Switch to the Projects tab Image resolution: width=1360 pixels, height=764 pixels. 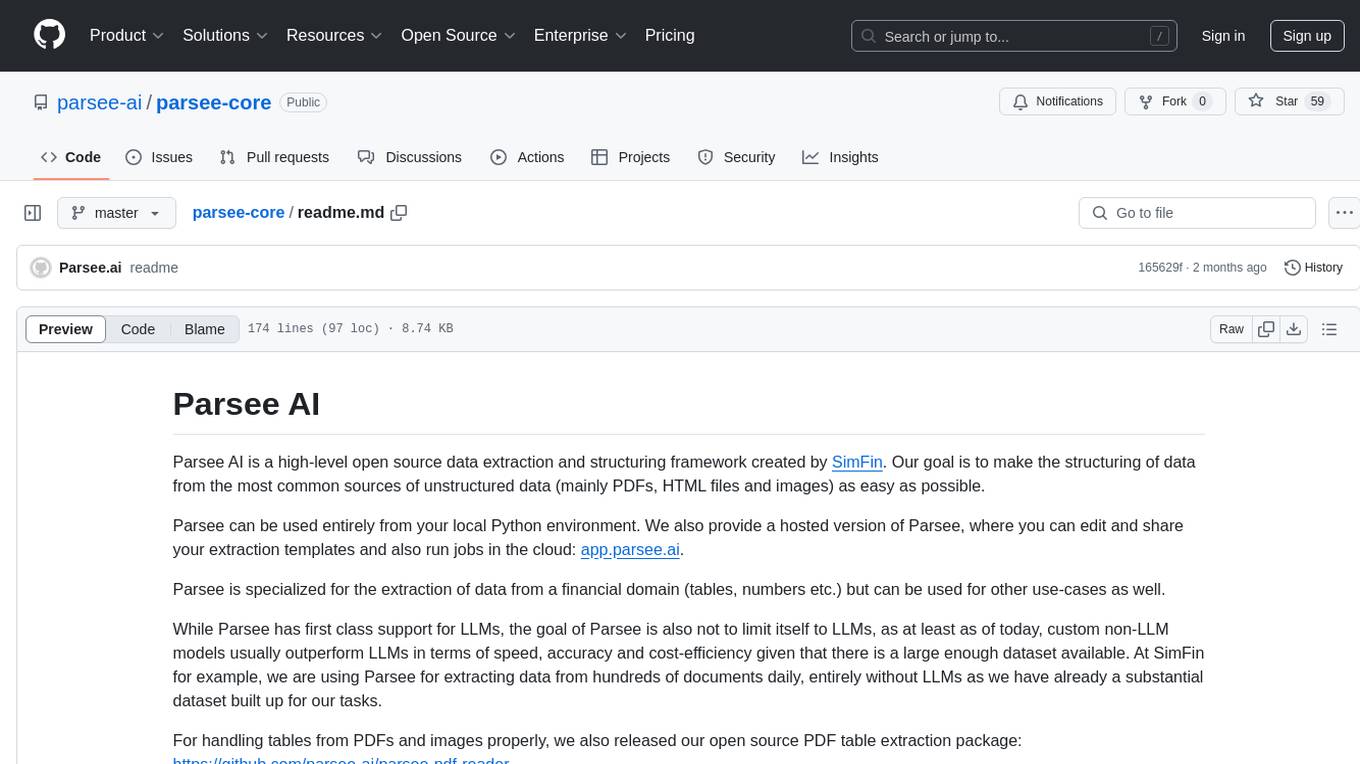[630, 157]
